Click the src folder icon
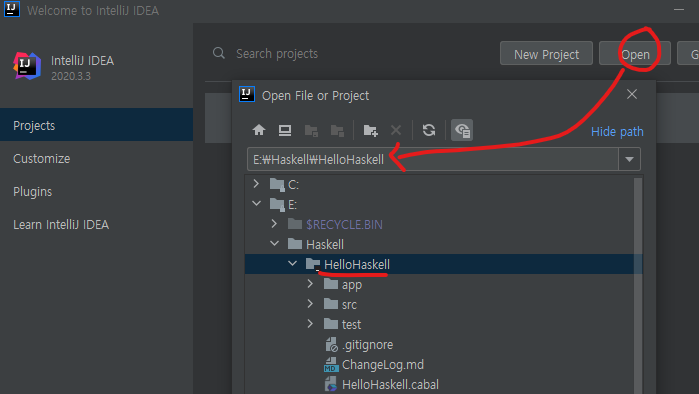 coord(331,304)
